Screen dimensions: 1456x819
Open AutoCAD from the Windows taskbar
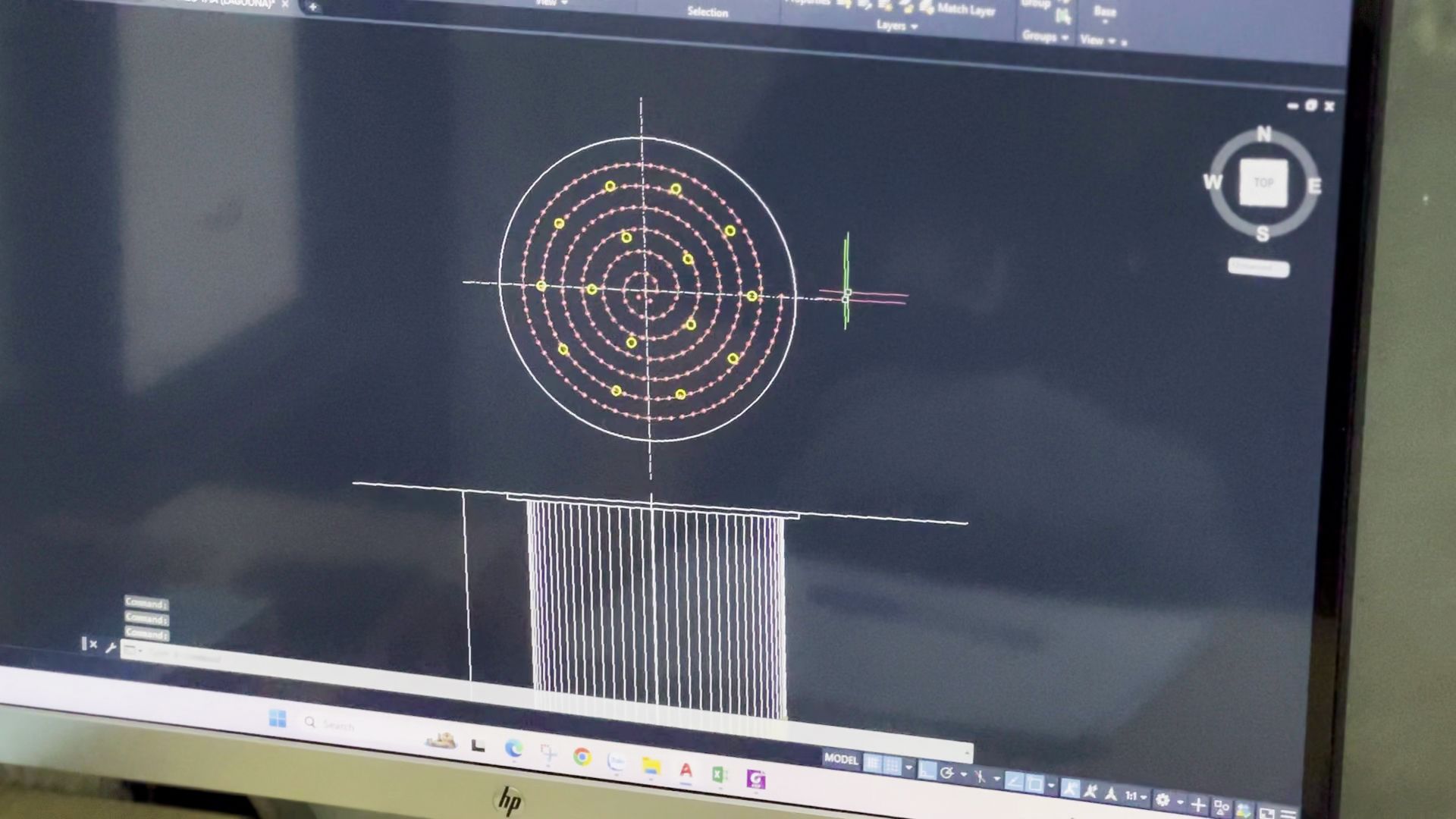(x=686, y=771)
